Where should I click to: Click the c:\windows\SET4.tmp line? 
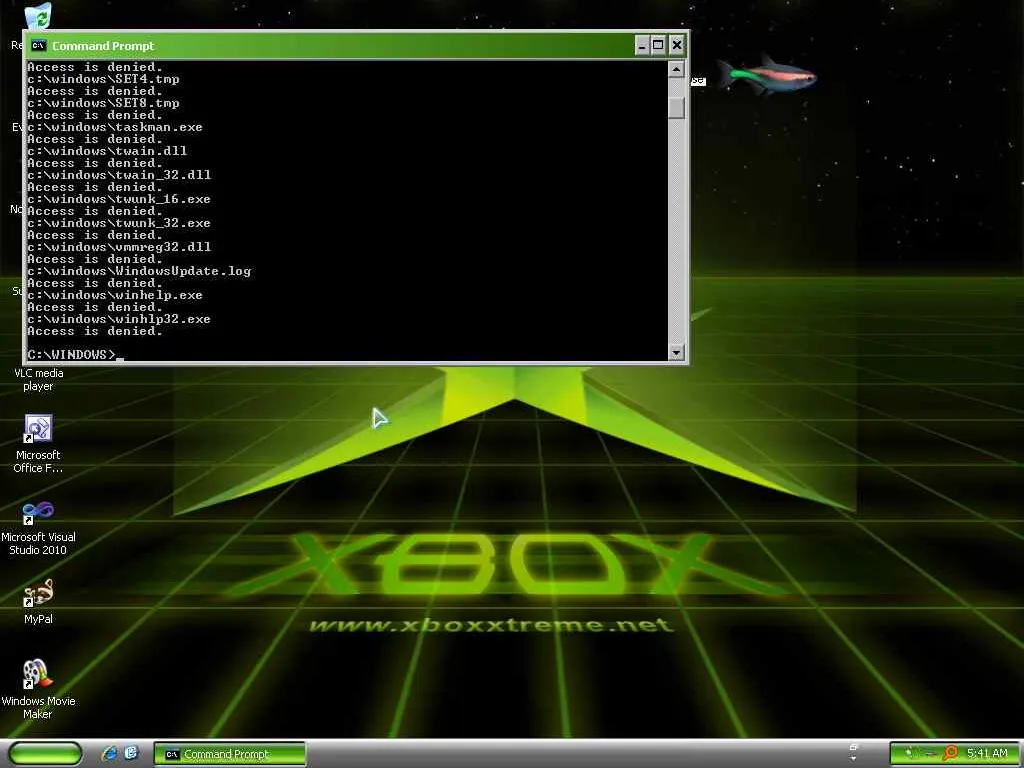click(103, 79)
